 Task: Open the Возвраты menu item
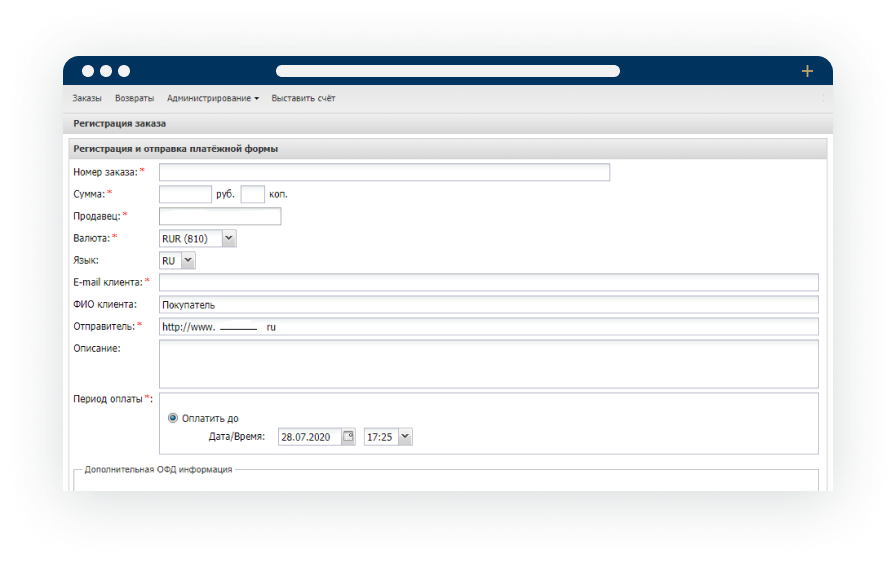(x=134, y=99)
